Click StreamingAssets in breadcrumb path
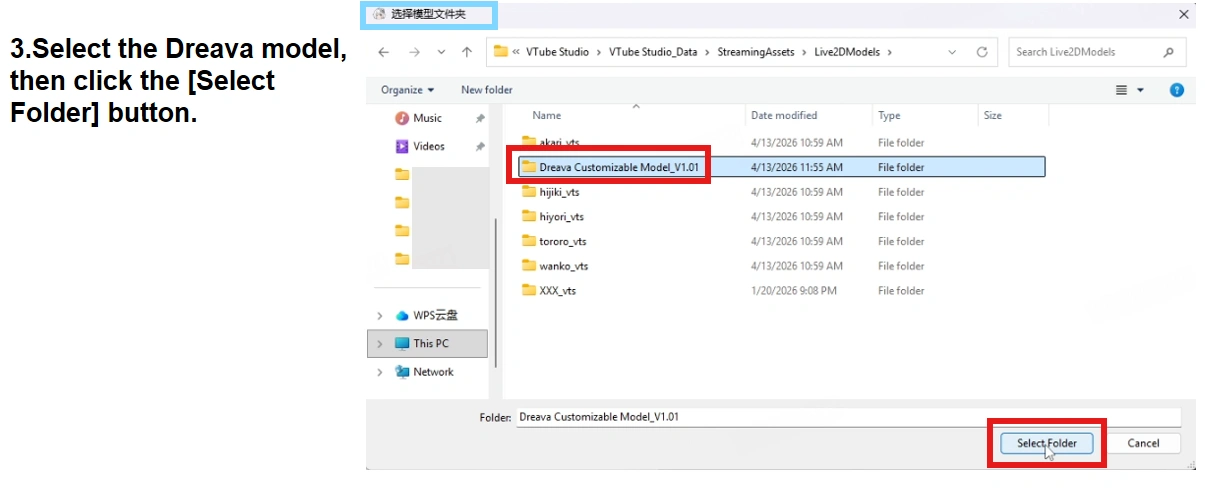 (755, 52)
